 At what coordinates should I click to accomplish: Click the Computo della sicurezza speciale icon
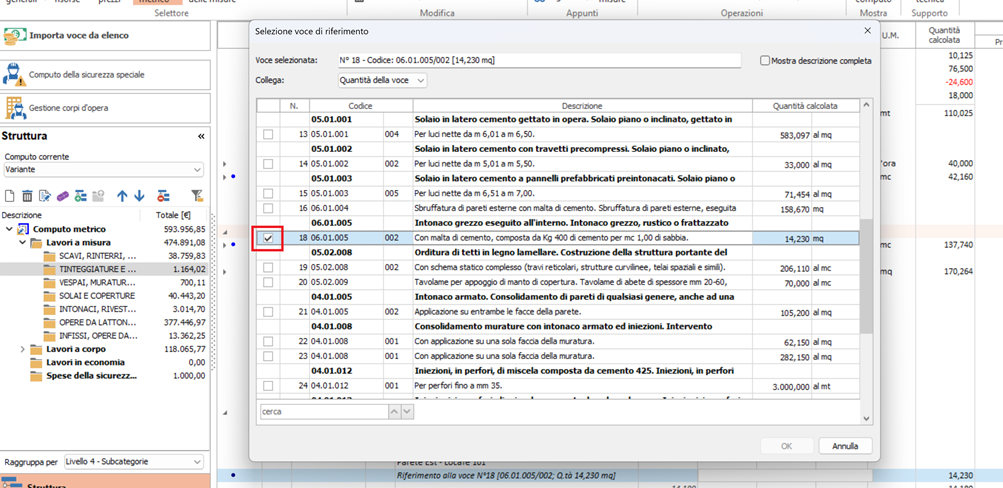tap(14, 75)
